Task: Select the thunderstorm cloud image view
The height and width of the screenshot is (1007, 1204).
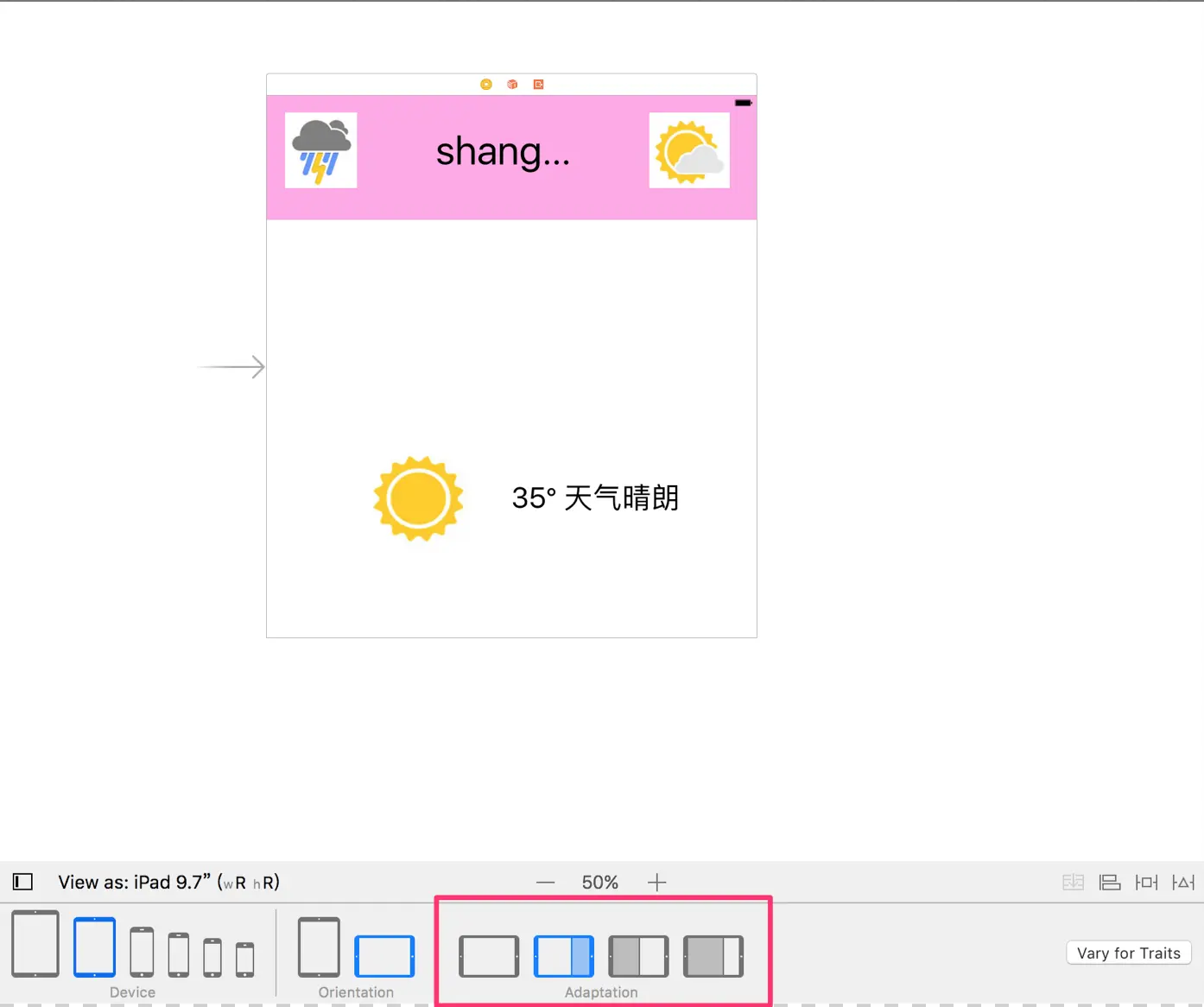Action: pos(321,150)
